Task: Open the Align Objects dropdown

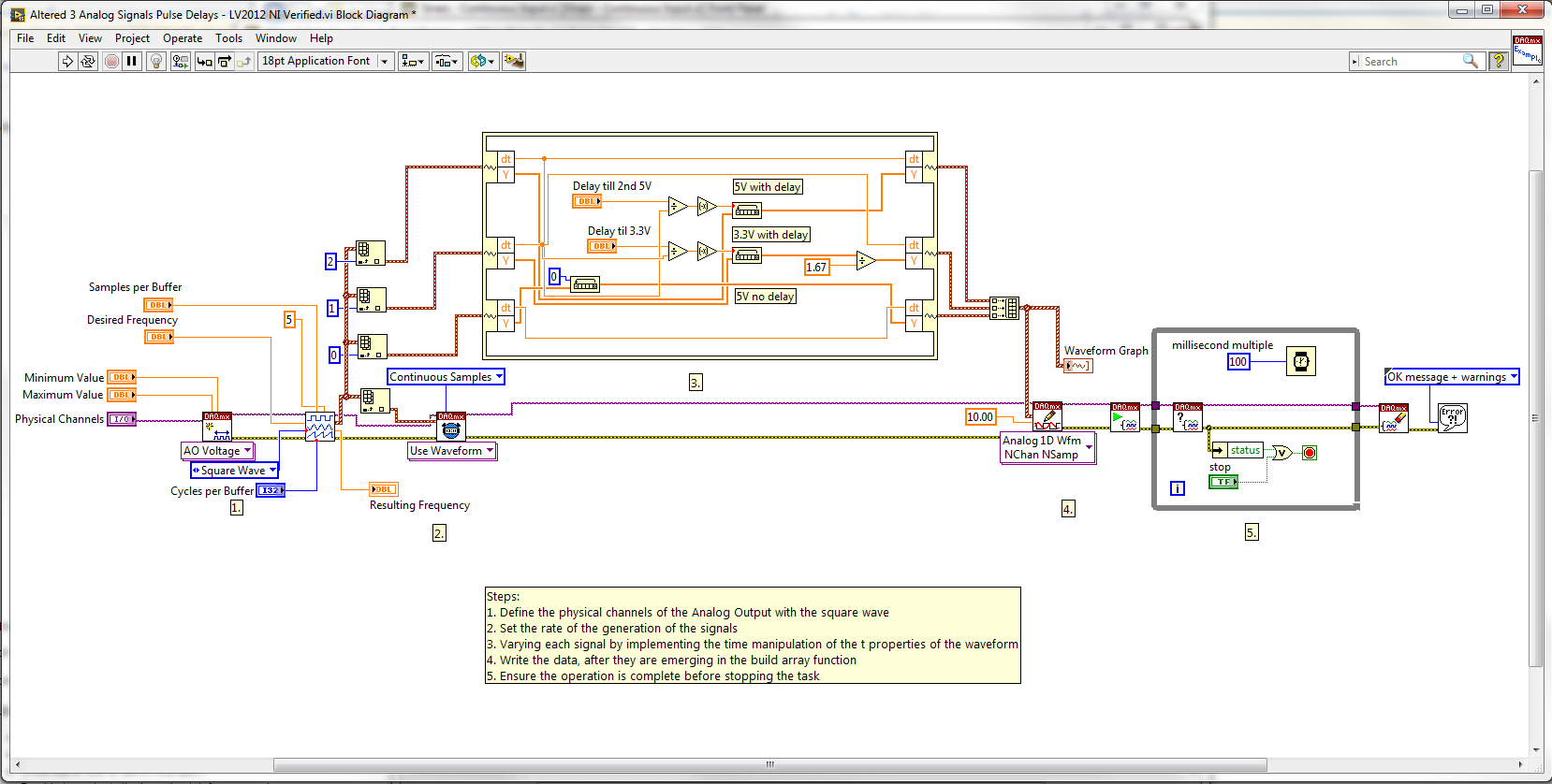Action: click(413, 61)
